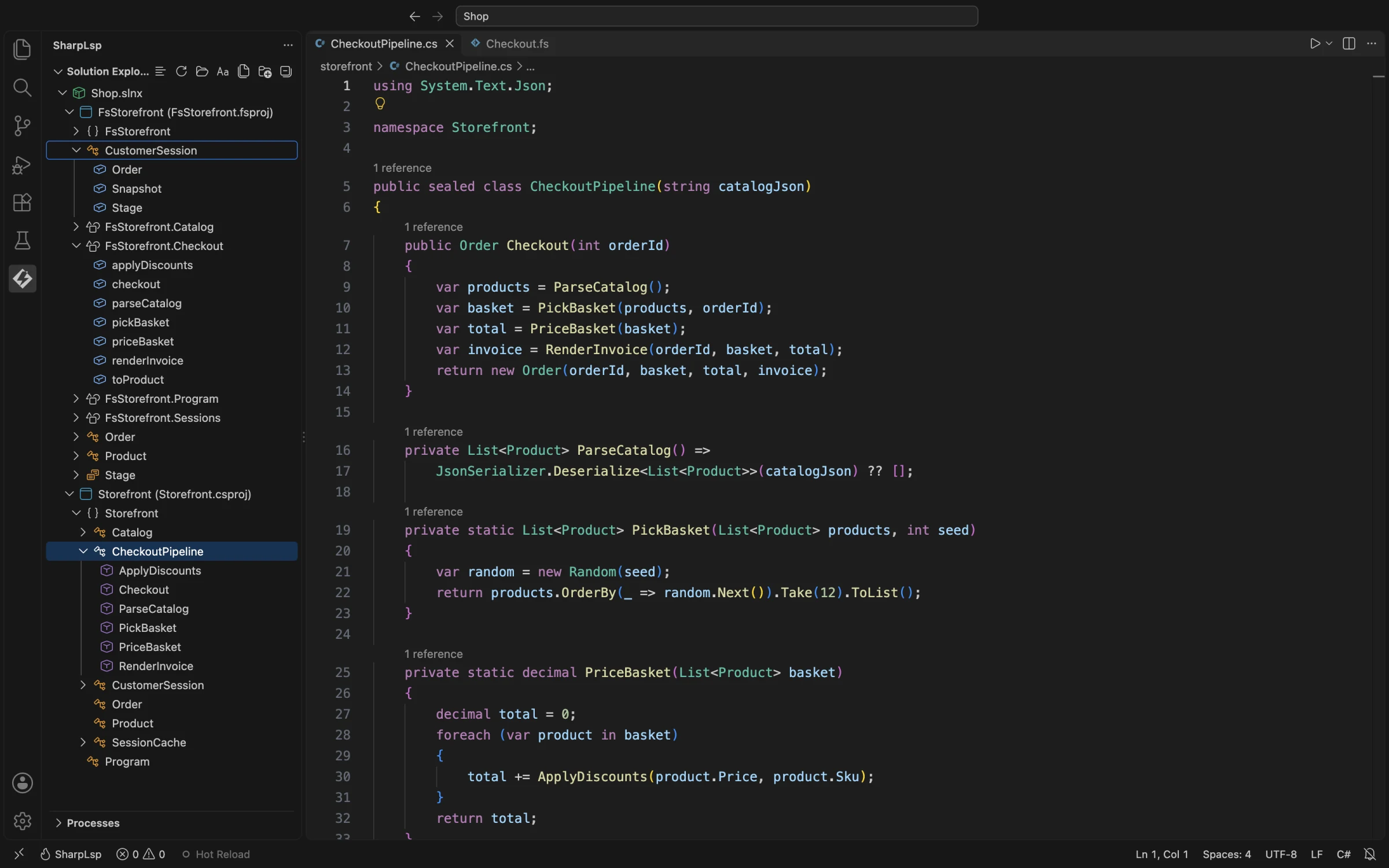
Task: Toggle Hot Reload in status bar
Action: pos(216,854)
